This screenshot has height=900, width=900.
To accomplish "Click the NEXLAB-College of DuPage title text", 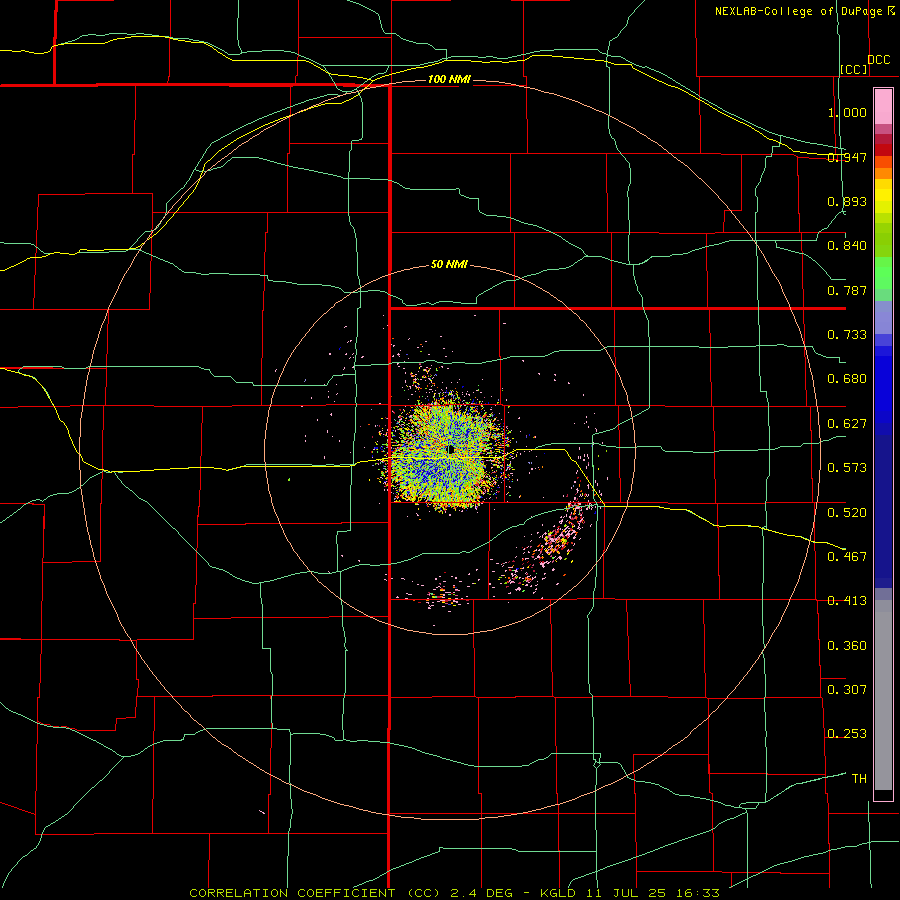I will click(800, 11).
